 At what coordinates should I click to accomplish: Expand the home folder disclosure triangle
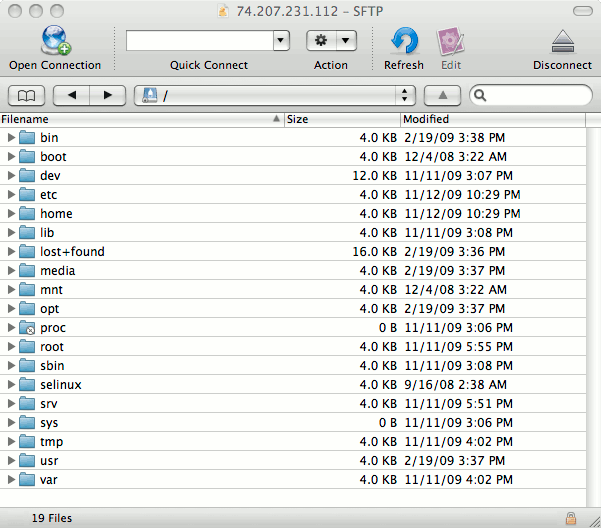(x=12, y=213)
